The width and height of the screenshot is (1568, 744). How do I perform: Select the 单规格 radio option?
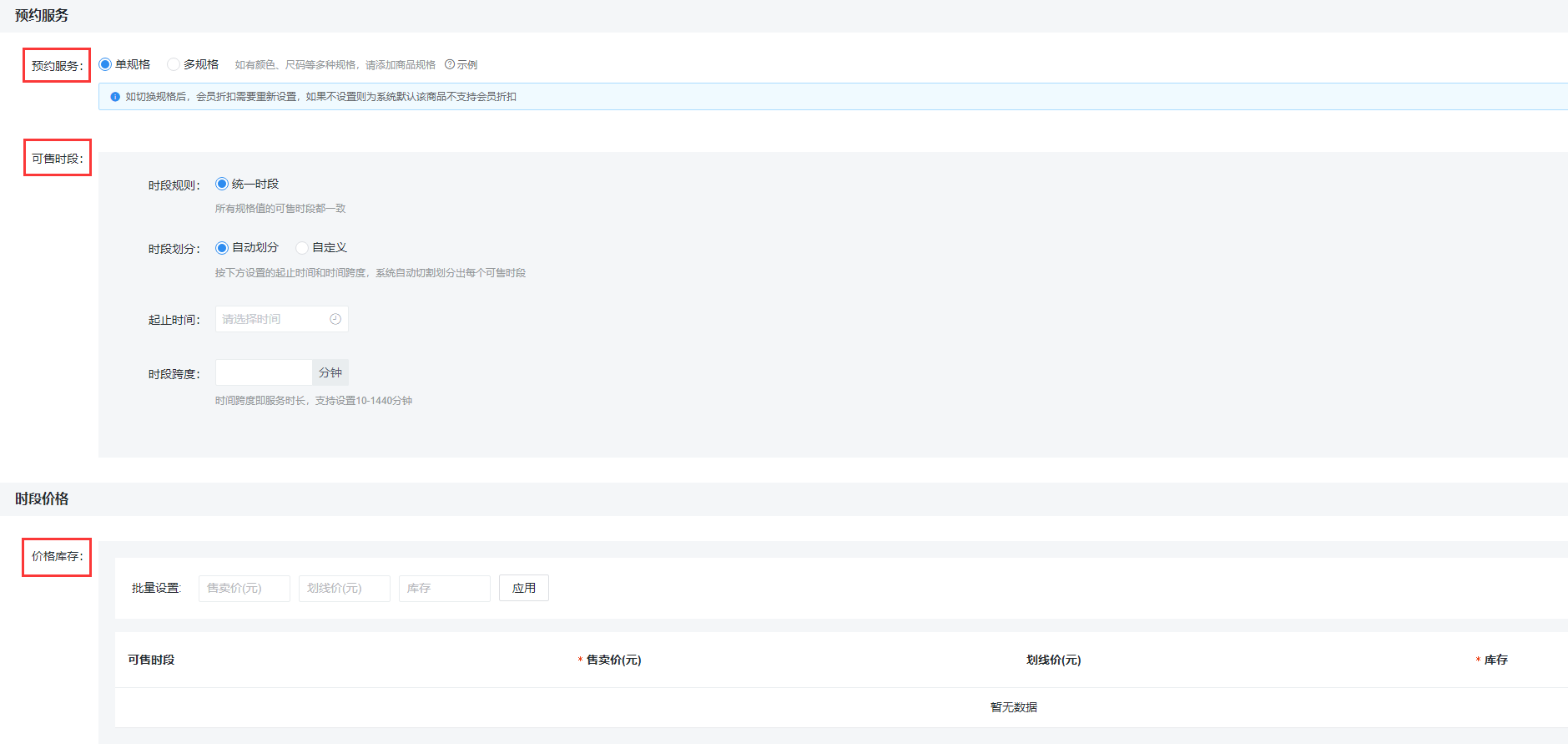coord(106,64)
